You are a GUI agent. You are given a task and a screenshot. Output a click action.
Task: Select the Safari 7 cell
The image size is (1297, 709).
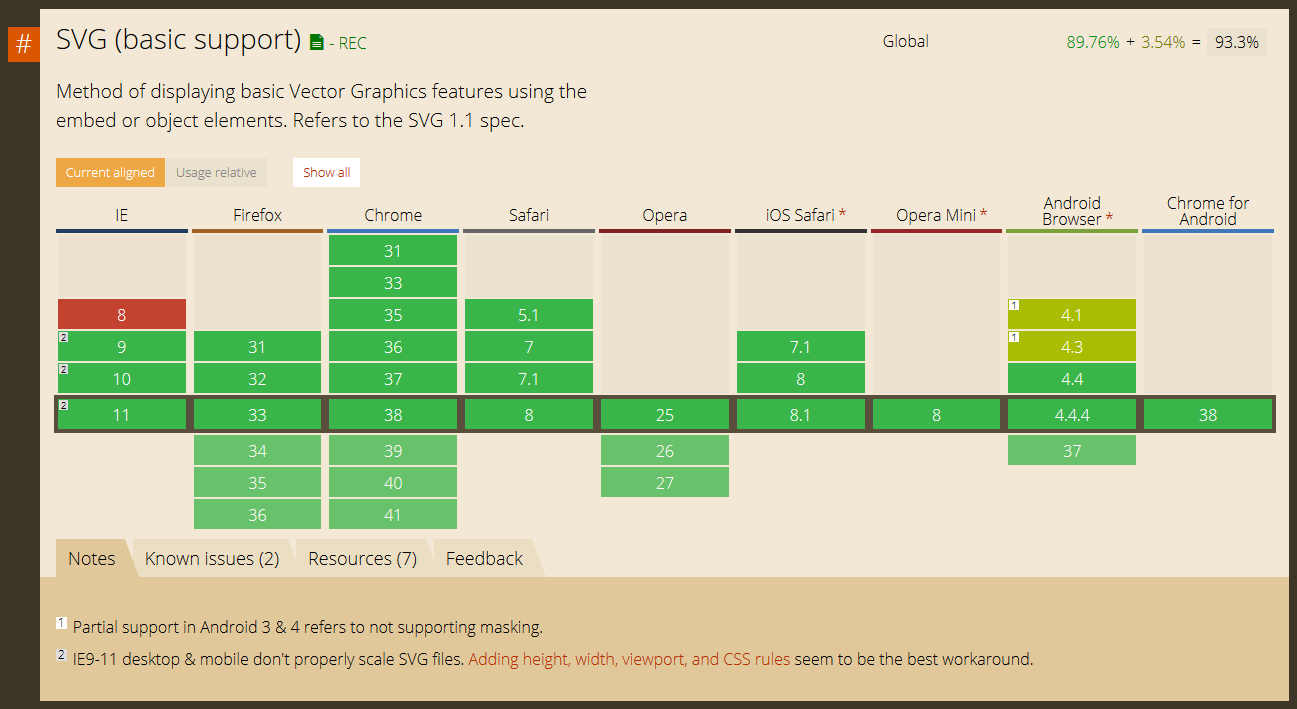pos(529,346)
